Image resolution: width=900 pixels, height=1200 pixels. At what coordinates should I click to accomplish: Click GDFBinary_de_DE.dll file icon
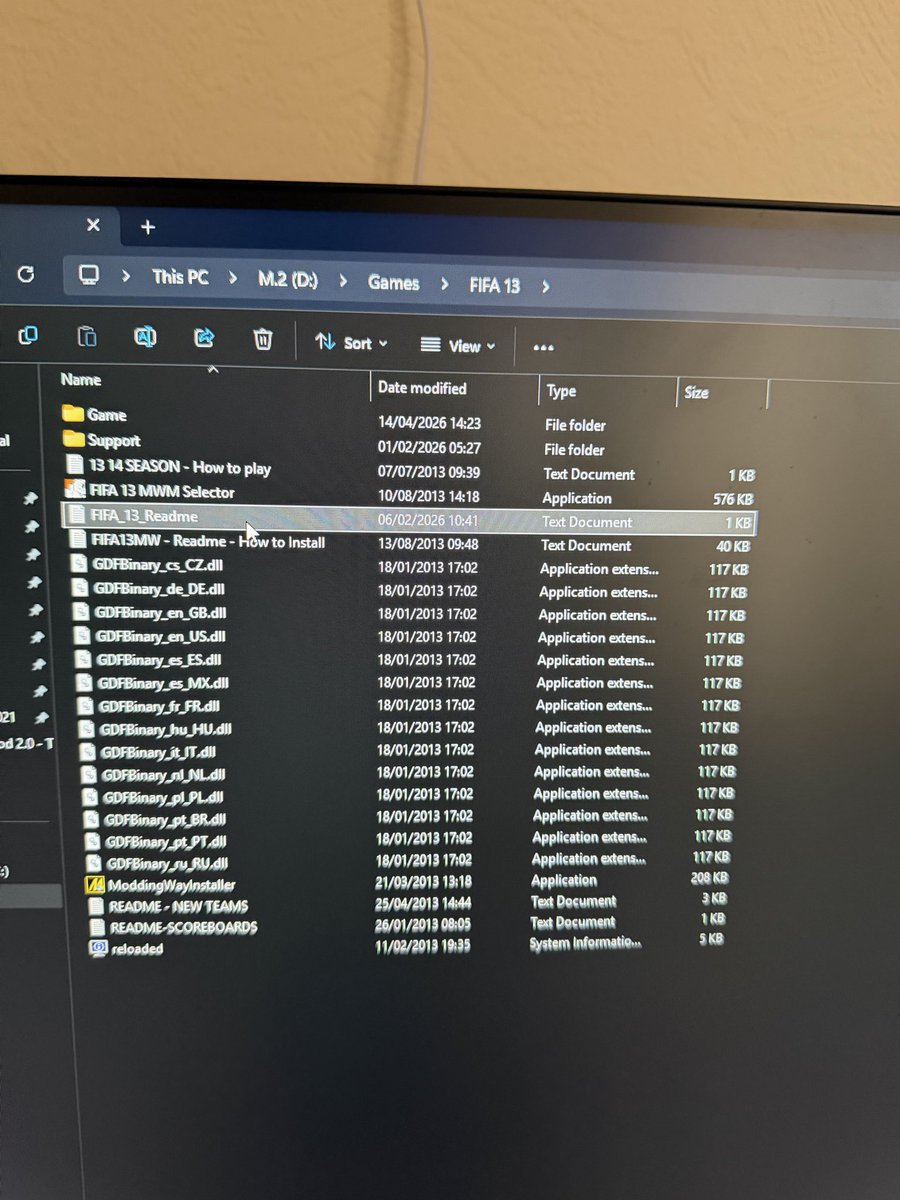80,588
